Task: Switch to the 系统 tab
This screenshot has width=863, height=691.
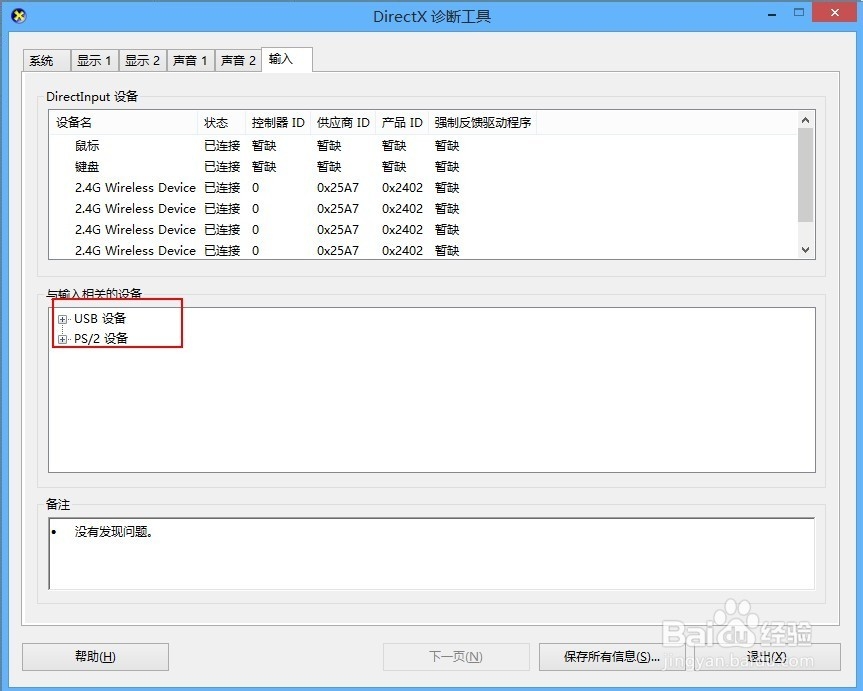Action: (x=47, y=61)
